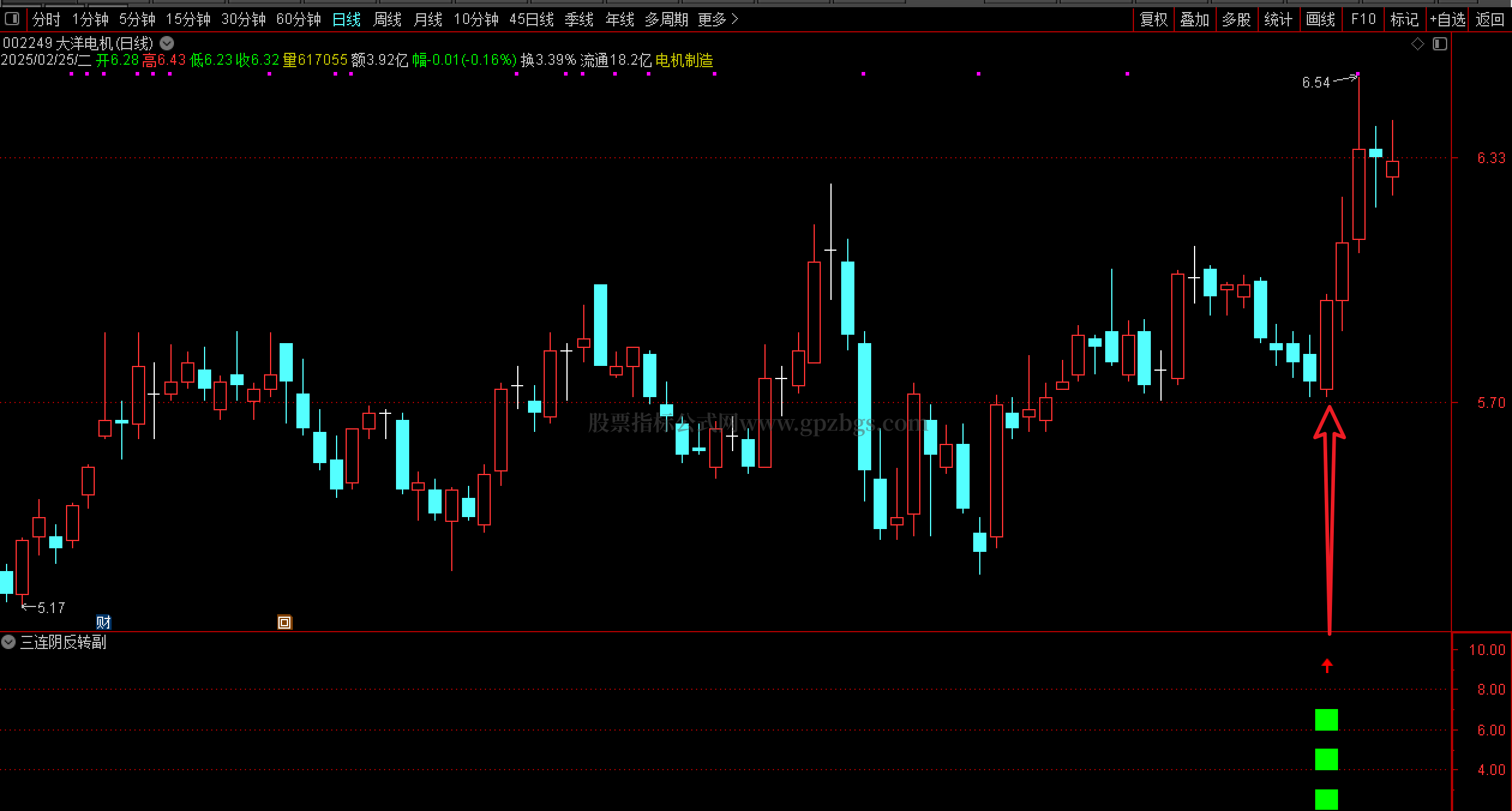The image size is (1512, 811).
Task: Add stock via +自选 button
Action: click(x=1447, y=20)
